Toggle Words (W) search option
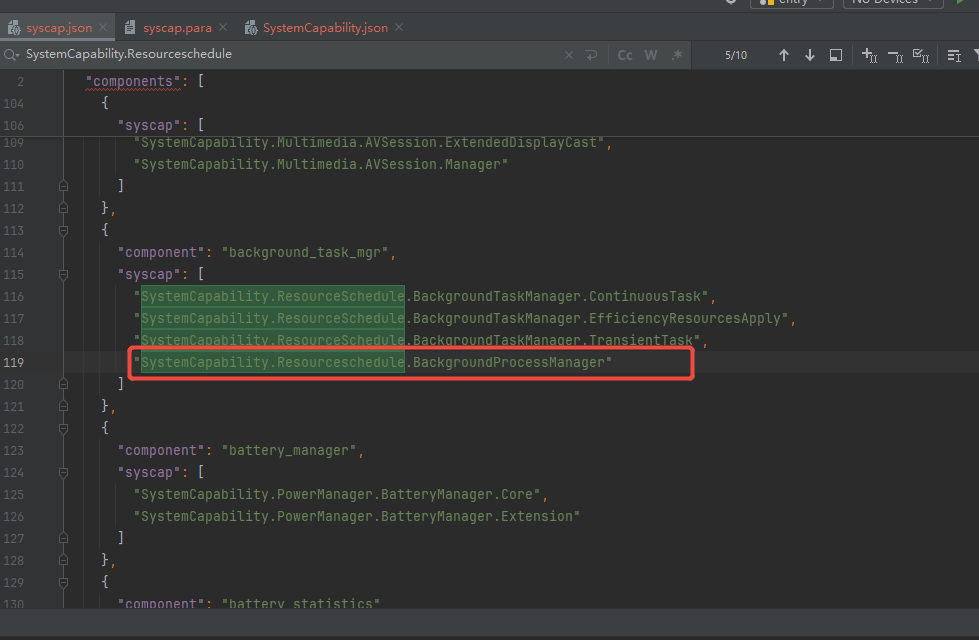The image size is (979, 640). tap(651, 55)
